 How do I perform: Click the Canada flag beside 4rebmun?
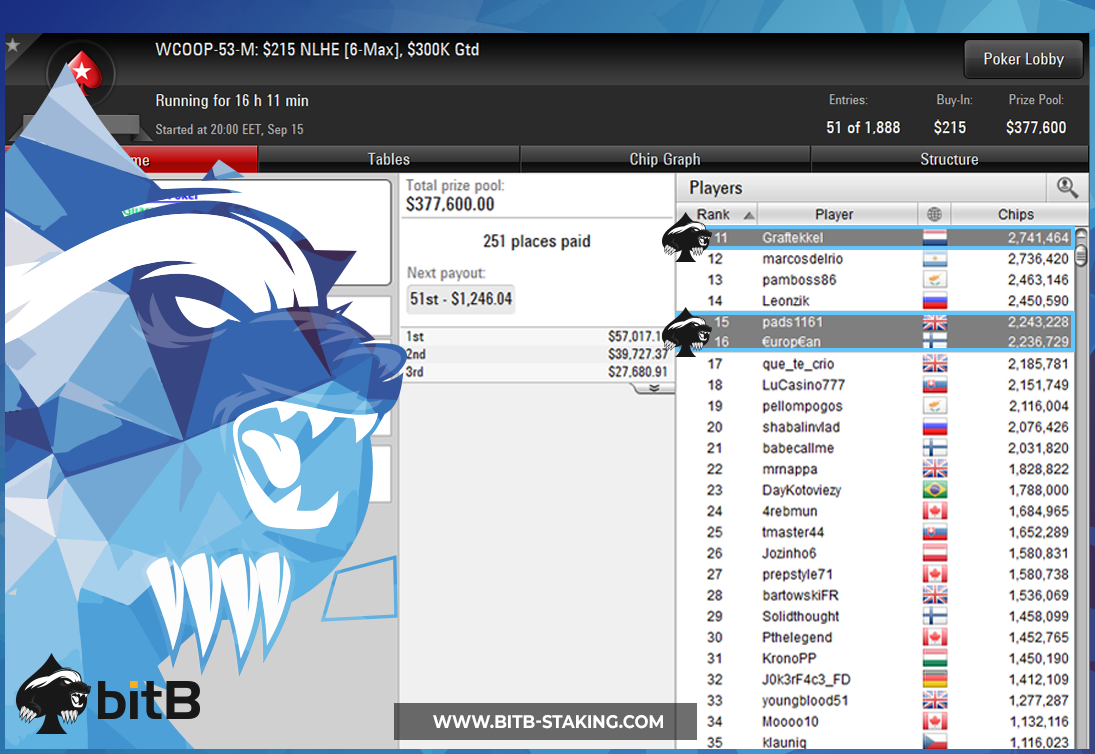[x=934, y=511]
